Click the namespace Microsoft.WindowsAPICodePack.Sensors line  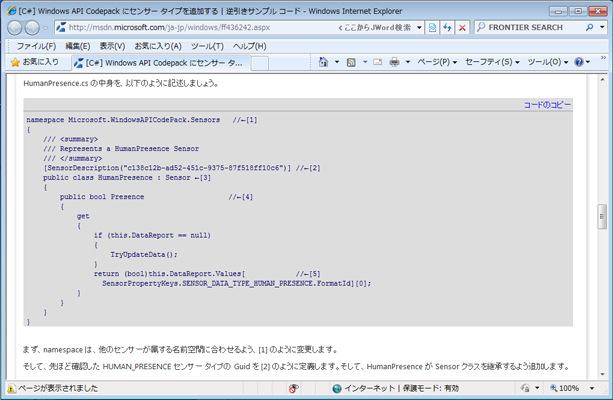[142, 120]
